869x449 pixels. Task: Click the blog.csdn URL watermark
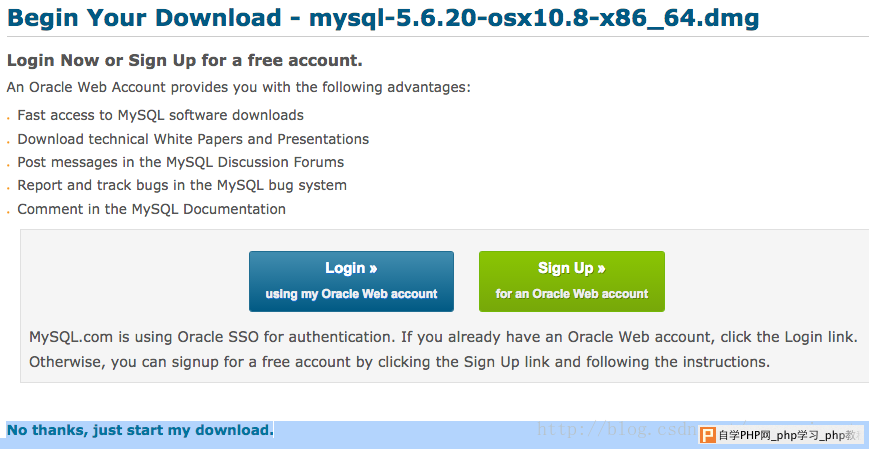click(x=617, y=429)
